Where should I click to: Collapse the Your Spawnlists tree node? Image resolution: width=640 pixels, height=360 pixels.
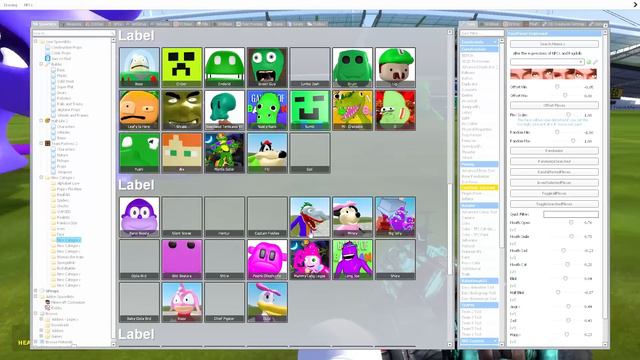point(36,42)
